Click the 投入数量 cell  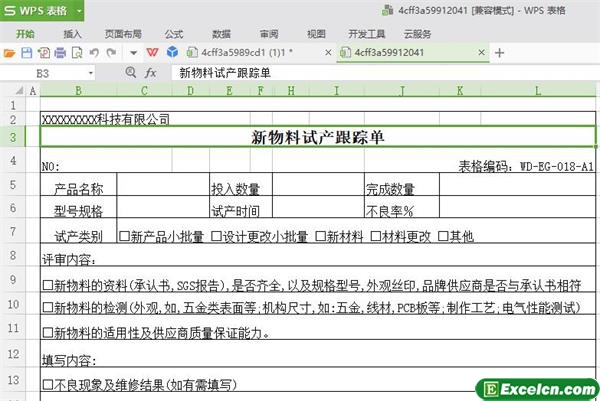241,185
